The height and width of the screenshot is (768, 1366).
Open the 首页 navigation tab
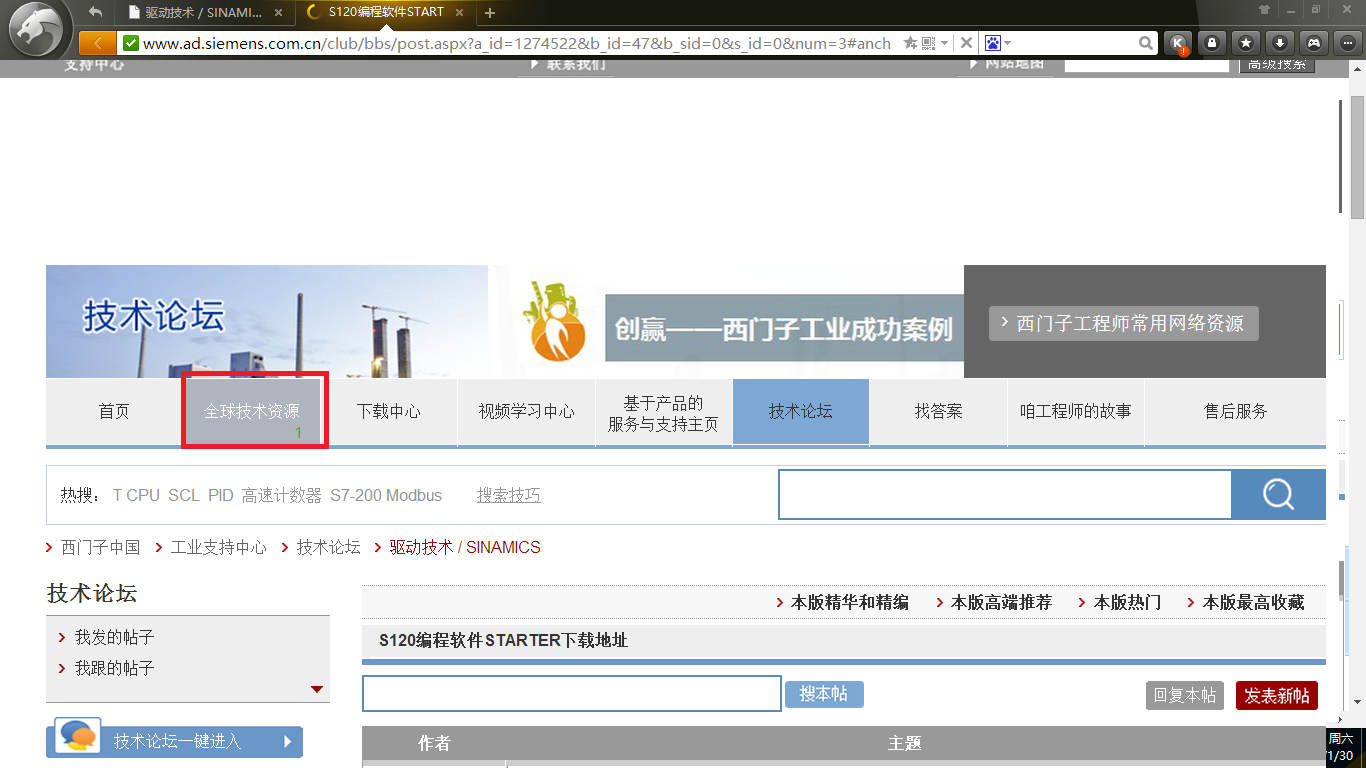[114, 411]
